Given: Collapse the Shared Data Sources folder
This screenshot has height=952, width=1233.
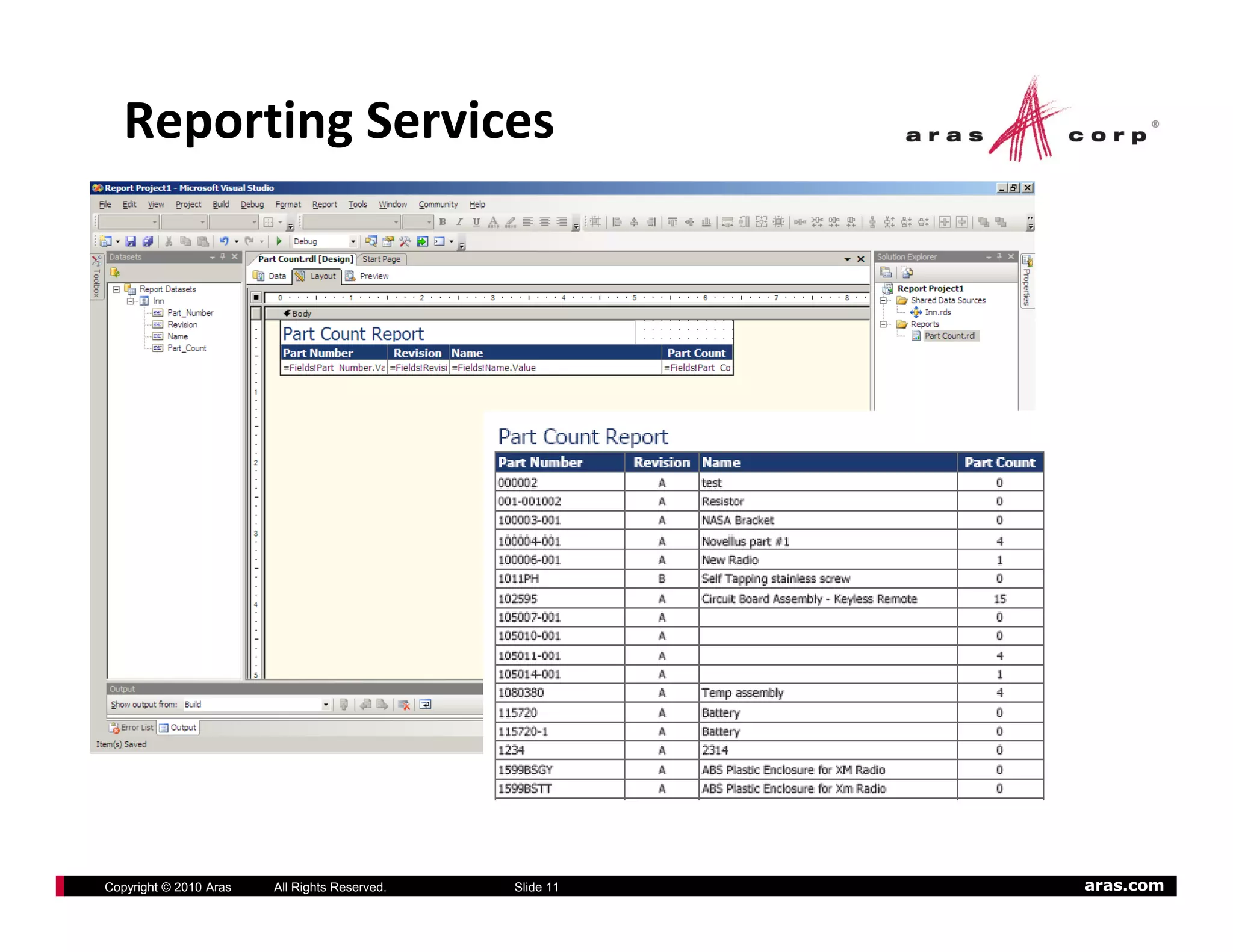Looking at the screenshot, I should click(883, 300).
